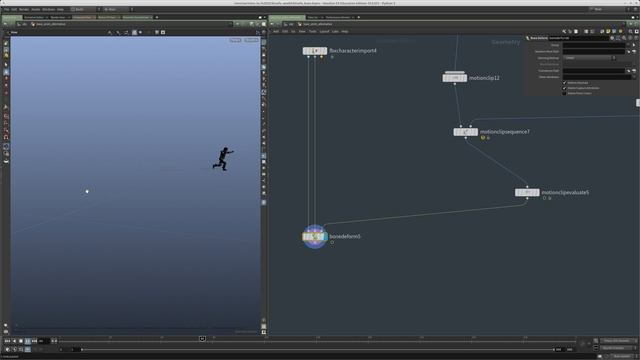Open the Other Attributes dropdown arrow

[634, 77]
